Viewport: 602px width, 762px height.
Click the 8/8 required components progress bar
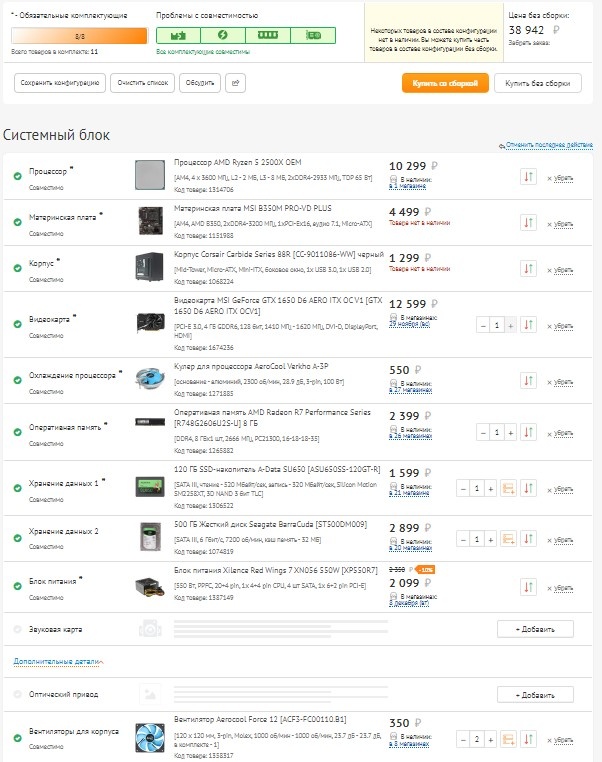click(79, 36)
